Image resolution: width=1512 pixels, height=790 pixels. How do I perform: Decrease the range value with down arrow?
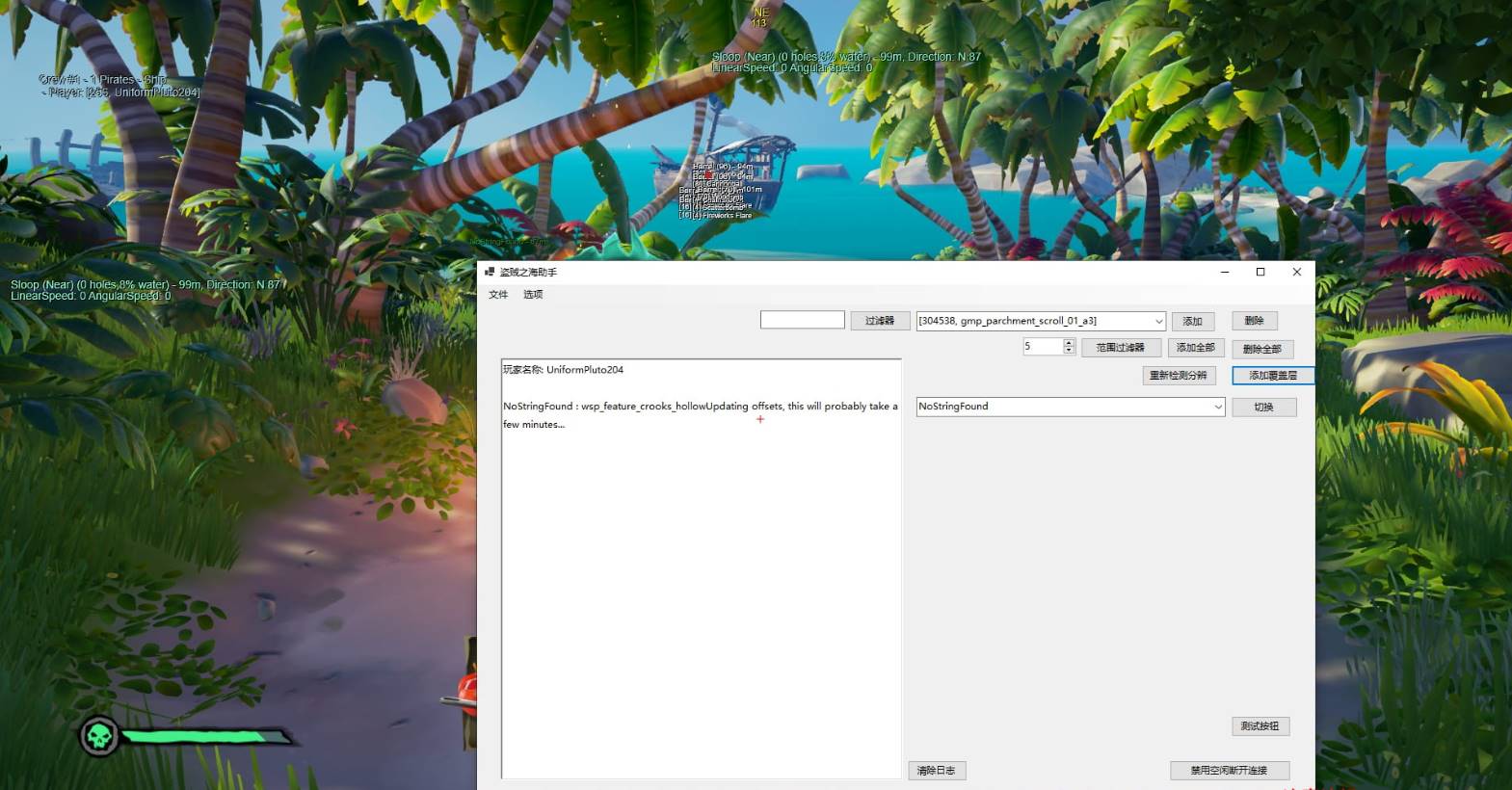tap(1069, 351)
